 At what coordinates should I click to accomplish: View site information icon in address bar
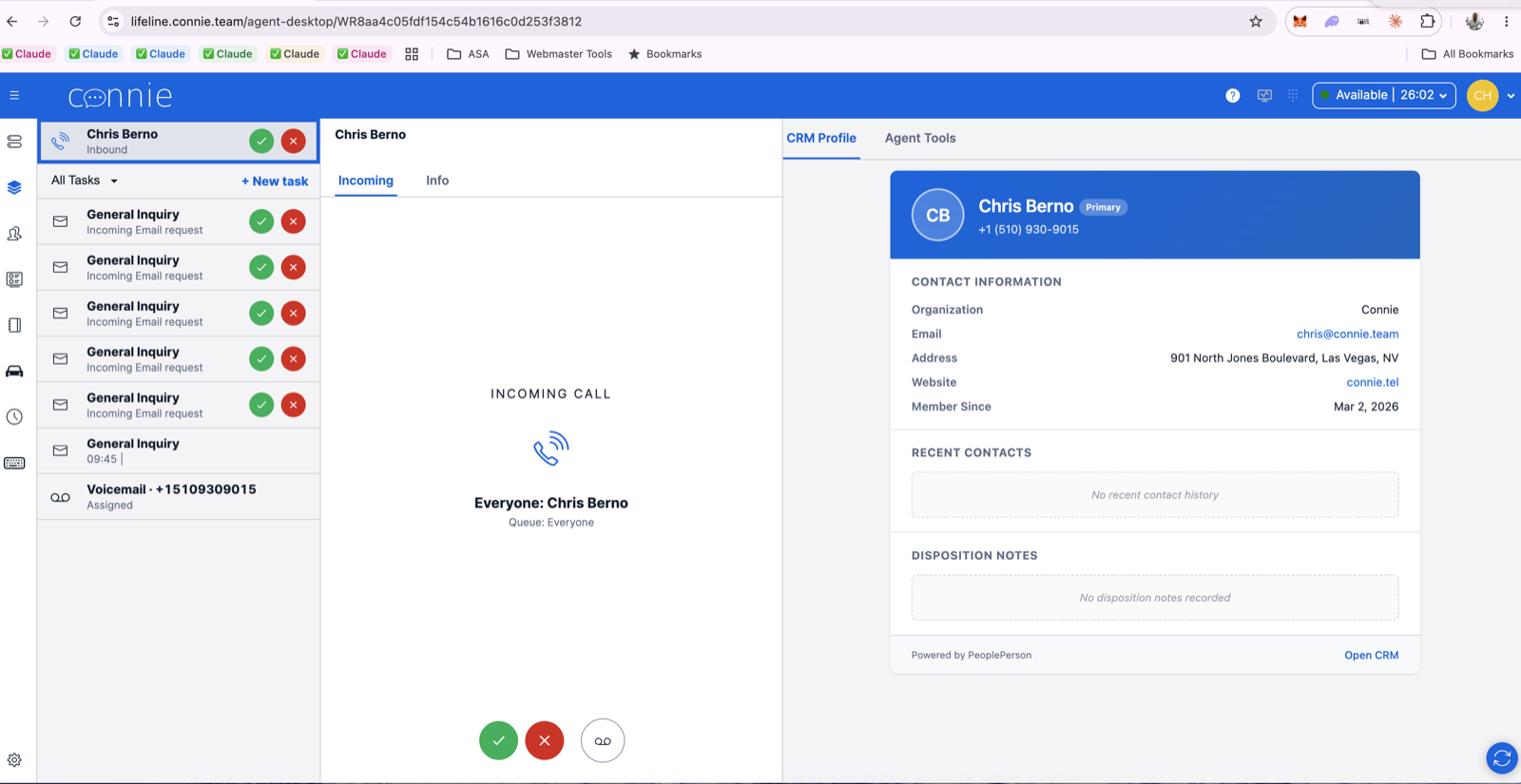[113, 21]
